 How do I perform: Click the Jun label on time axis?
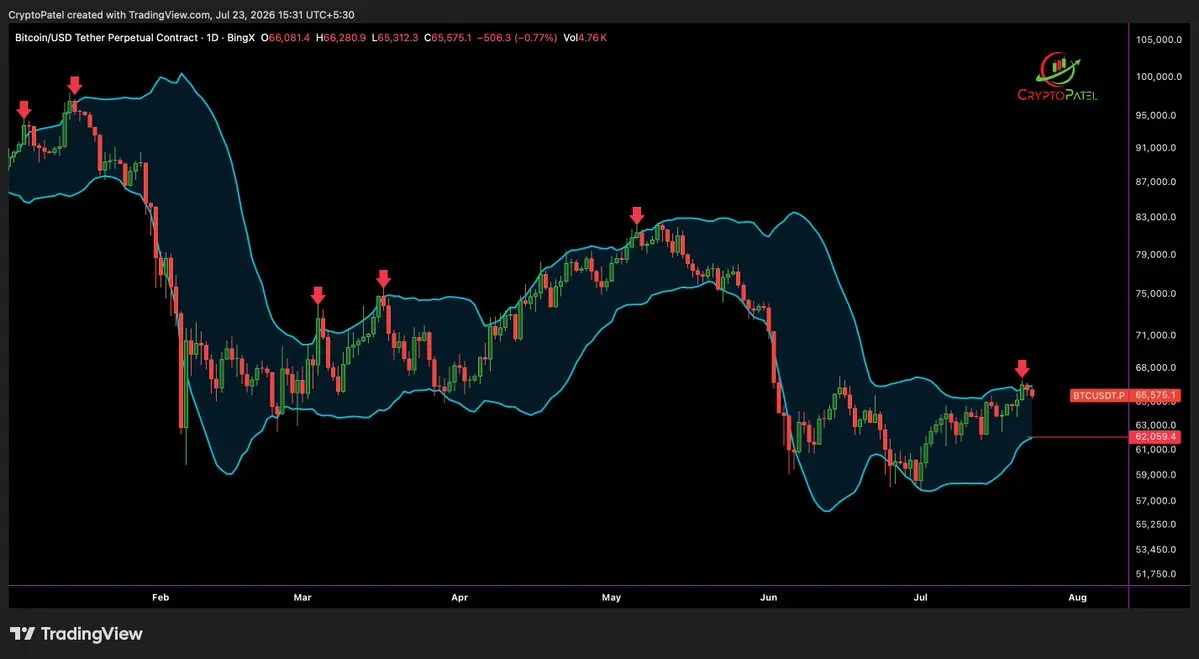pos(768,597)
